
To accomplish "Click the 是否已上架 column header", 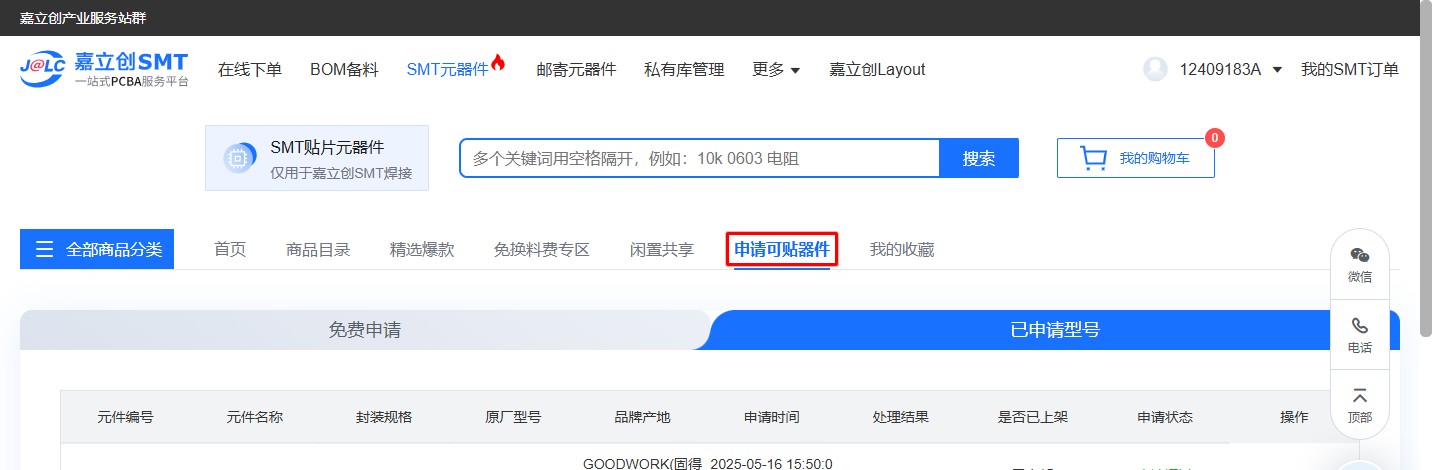I will (x=1033, y=417).
